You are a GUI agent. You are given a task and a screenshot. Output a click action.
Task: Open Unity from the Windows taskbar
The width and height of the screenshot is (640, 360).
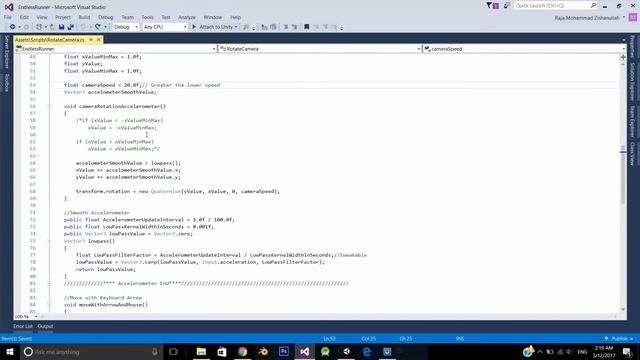click(x=346, y=351)
